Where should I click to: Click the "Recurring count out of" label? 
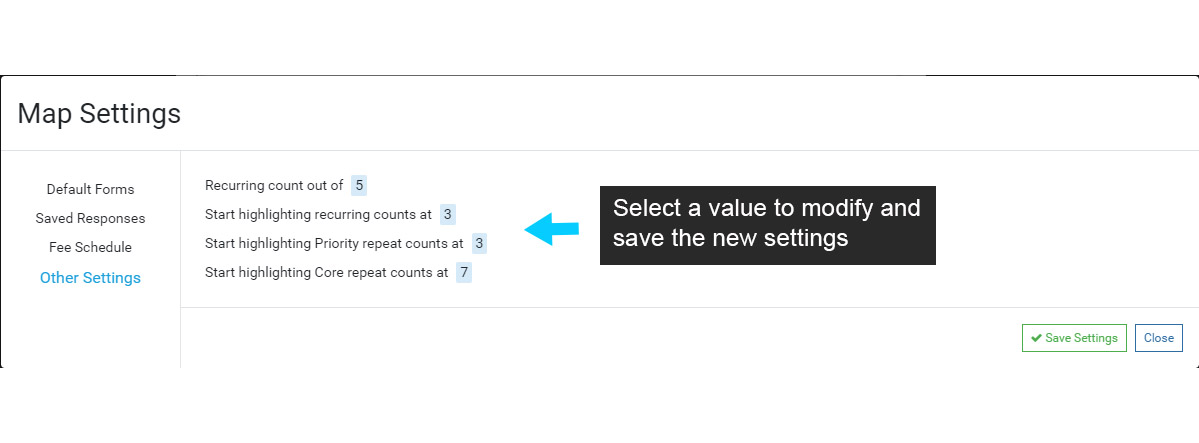[274, 185]
